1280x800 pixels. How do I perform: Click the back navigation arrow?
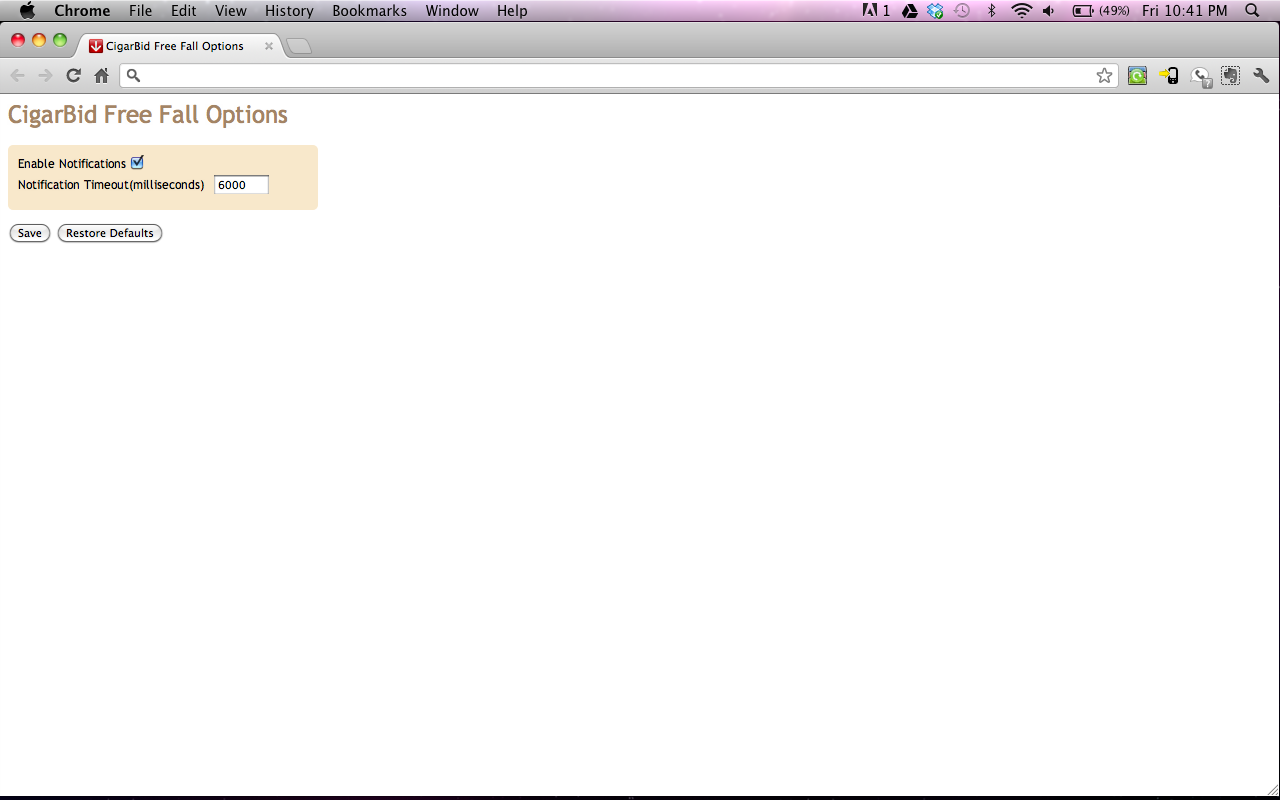pos(17,76)
